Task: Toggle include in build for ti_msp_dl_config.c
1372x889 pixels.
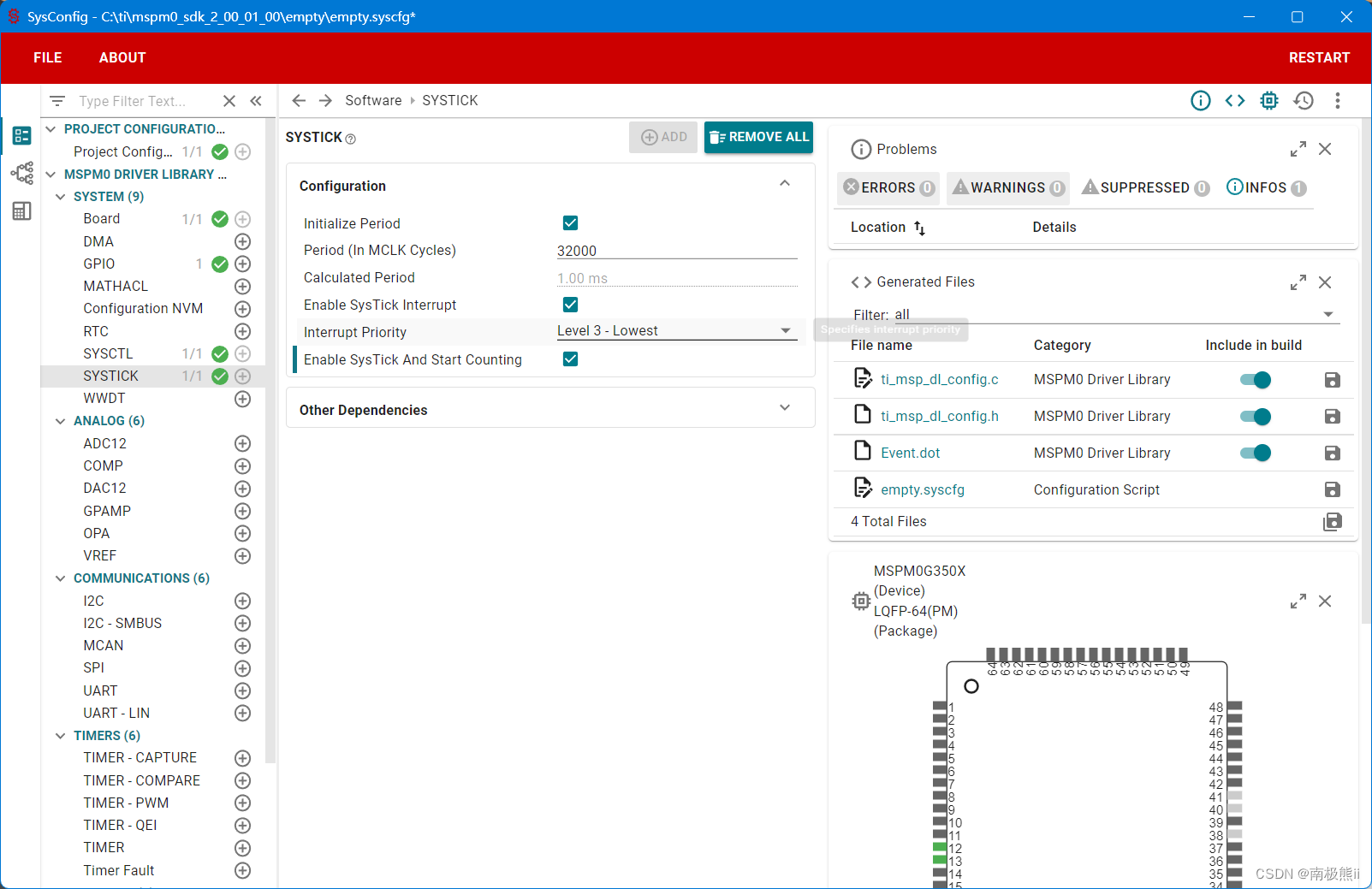Action: [1256, 380]
